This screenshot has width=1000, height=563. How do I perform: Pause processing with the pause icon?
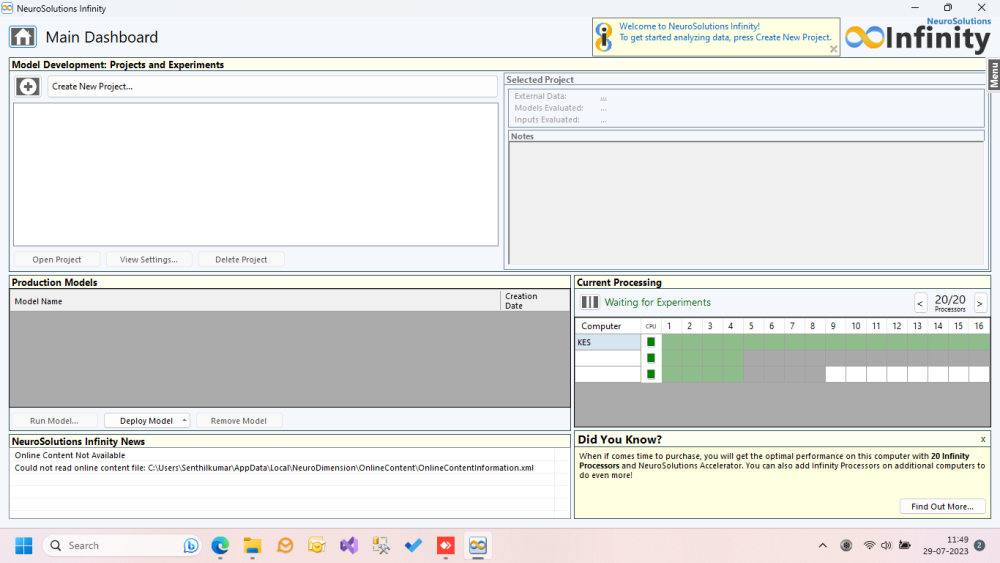(590, 302)
